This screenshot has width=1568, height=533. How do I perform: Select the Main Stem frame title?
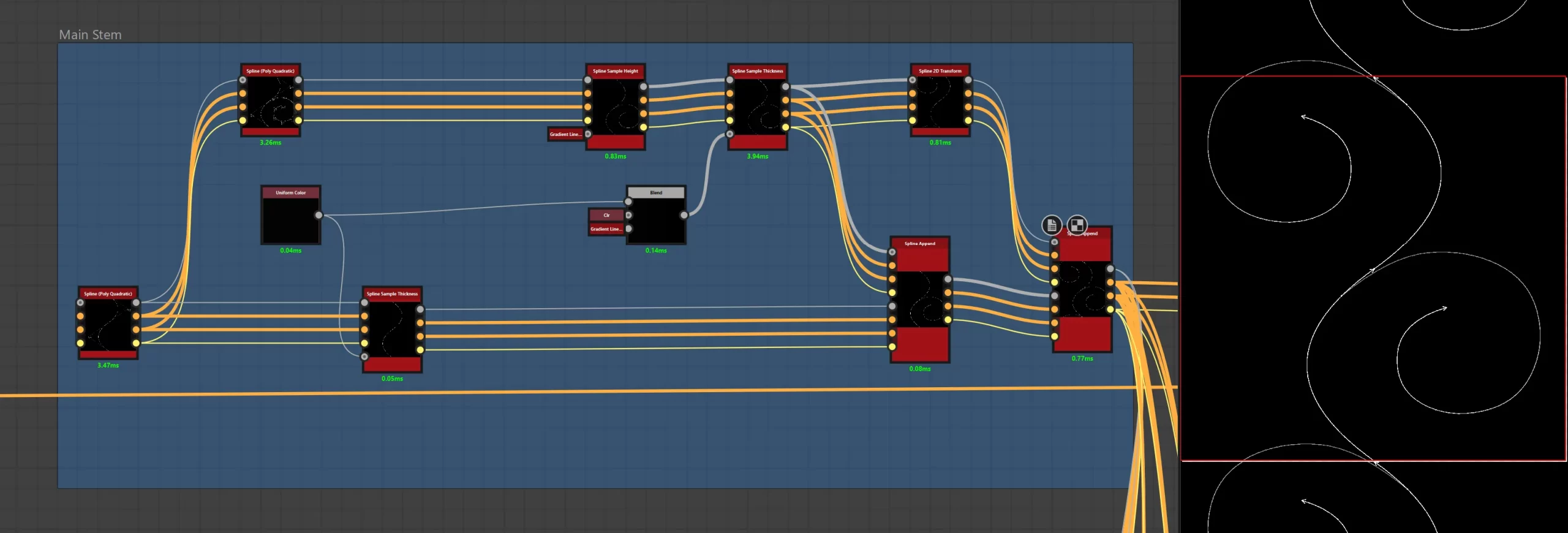pyautogui.click(x=90, y=35)
